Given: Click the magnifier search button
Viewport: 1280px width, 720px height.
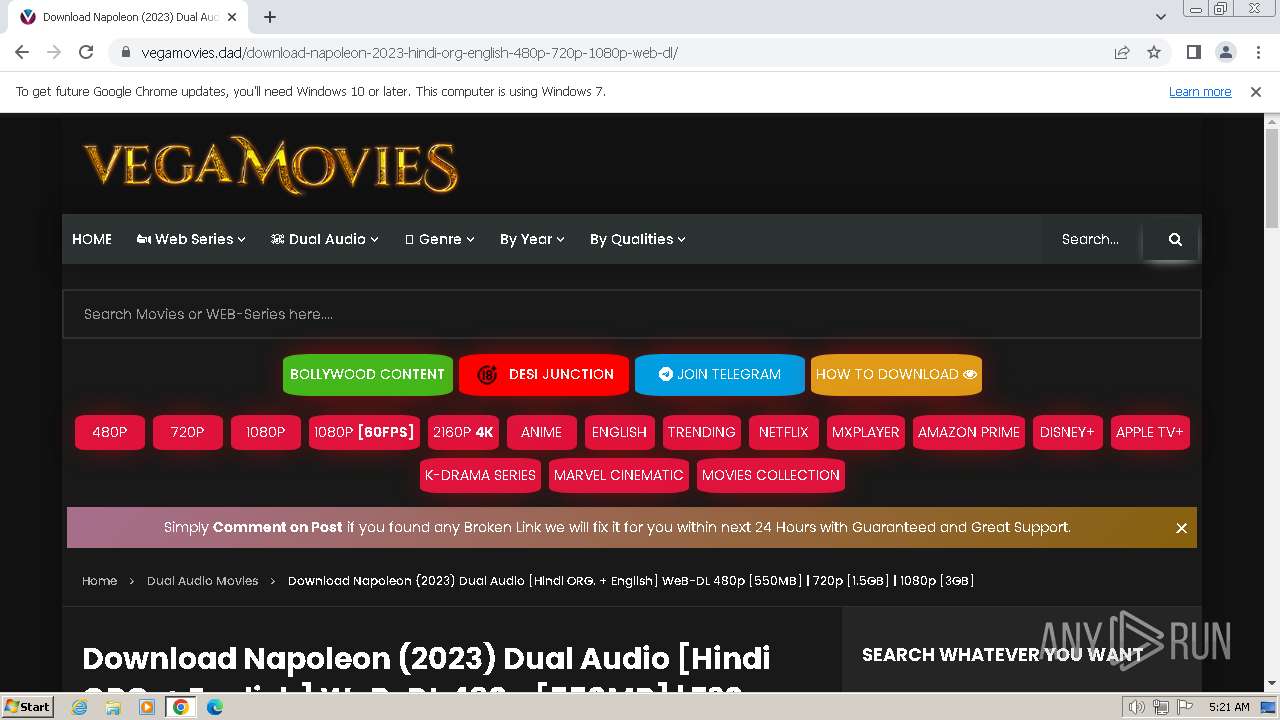Looking at the screenshot, I should point(1175,239).
